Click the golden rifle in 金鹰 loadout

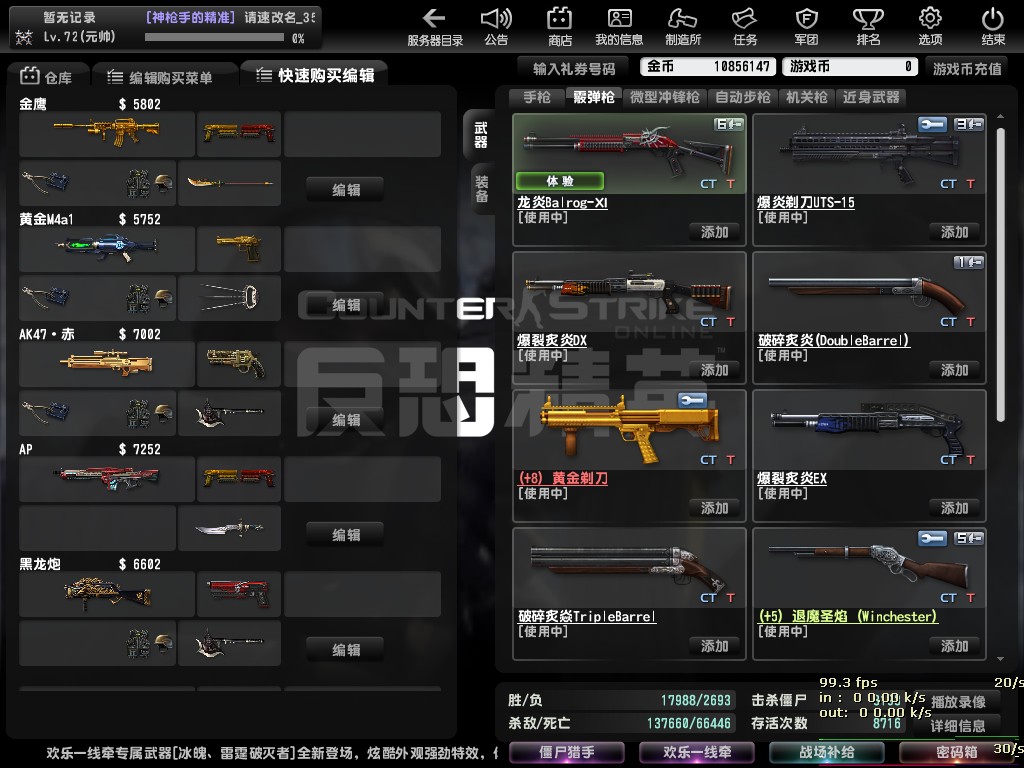(x=106, y=133)
